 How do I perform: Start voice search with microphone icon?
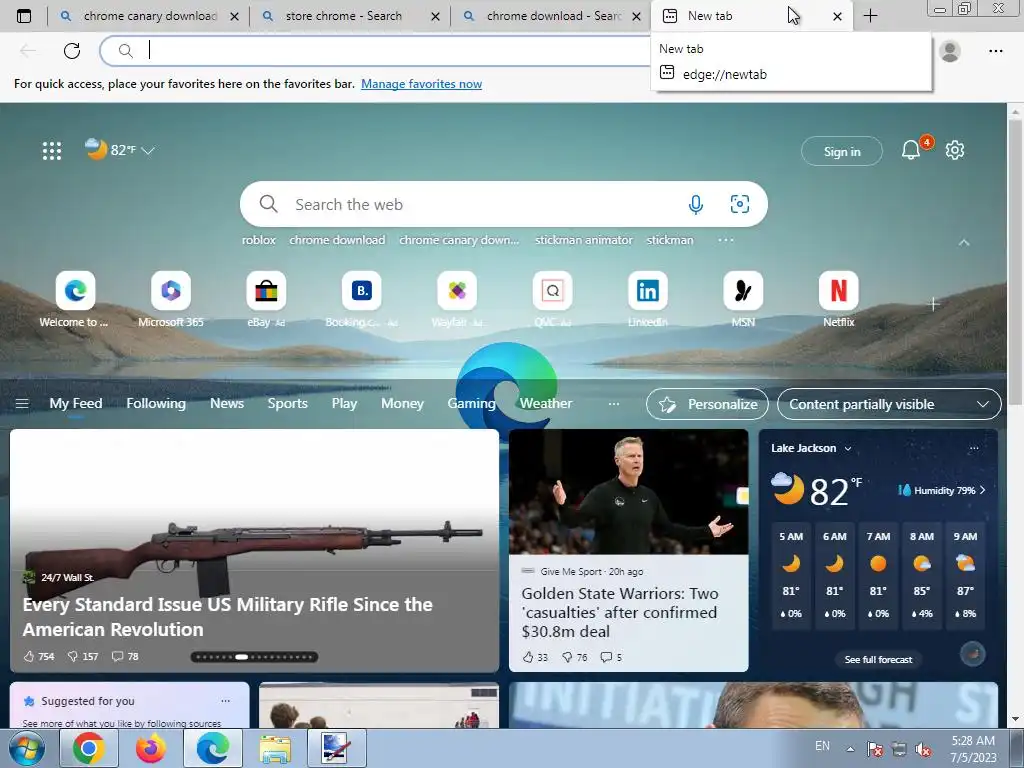696,204
